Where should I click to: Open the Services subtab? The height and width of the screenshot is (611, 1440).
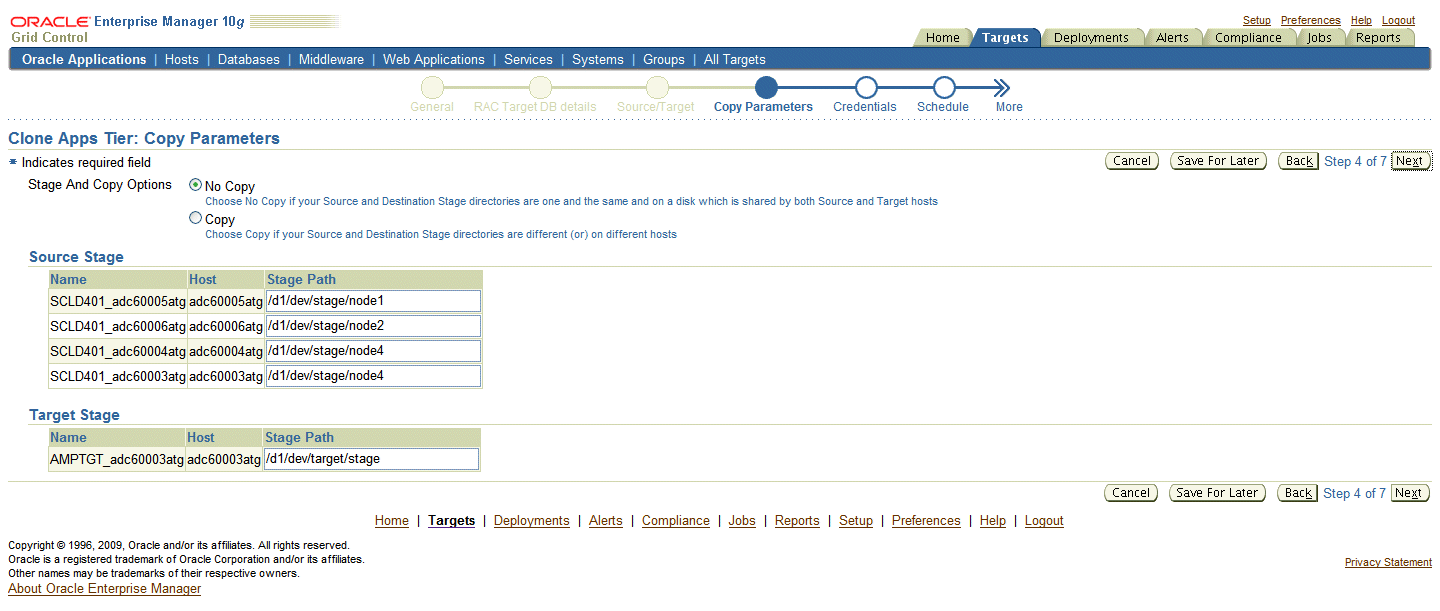point(528,59)
